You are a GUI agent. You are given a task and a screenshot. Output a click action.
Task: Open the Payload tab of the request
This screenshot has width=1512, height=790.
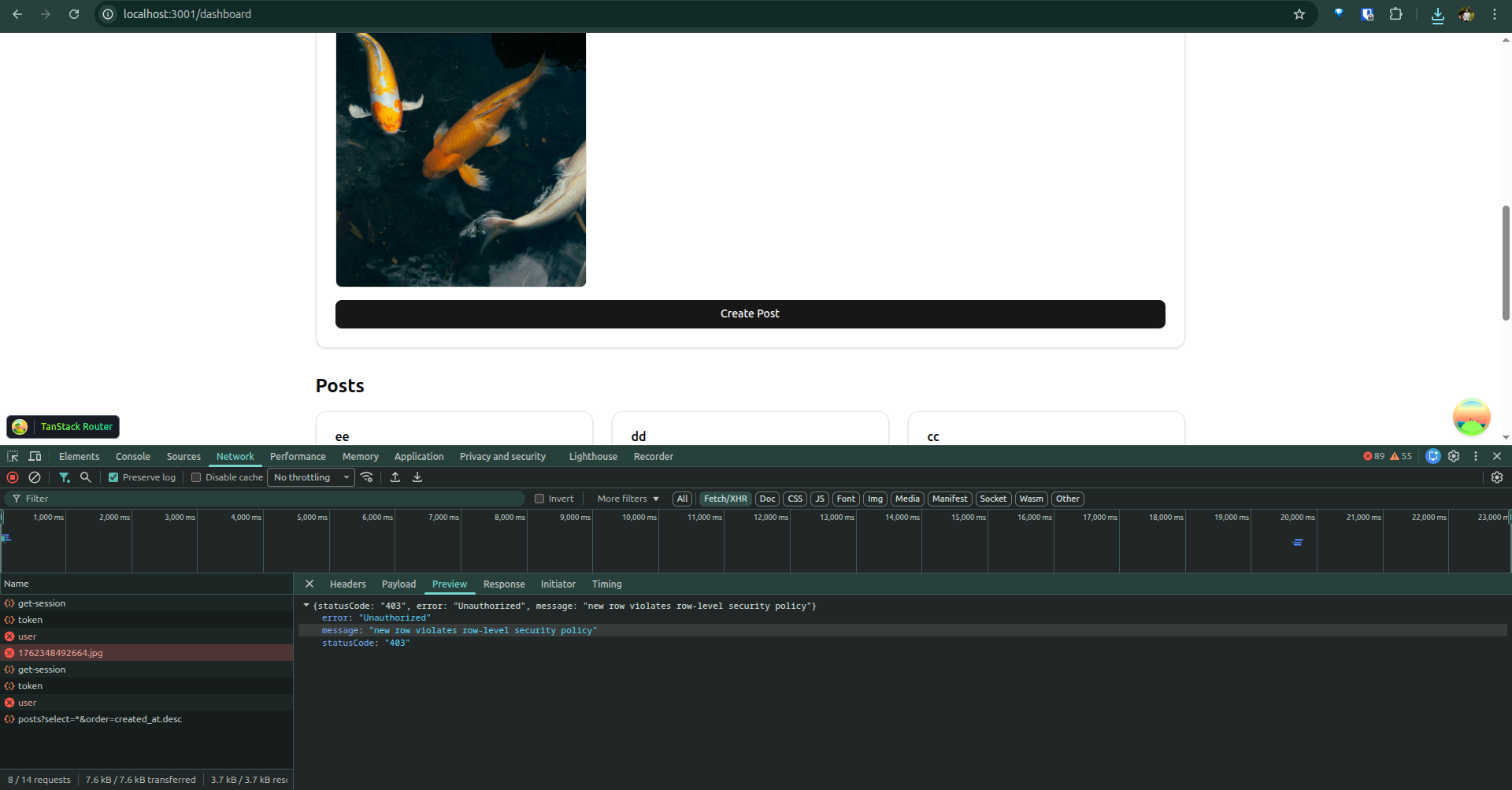398,584
